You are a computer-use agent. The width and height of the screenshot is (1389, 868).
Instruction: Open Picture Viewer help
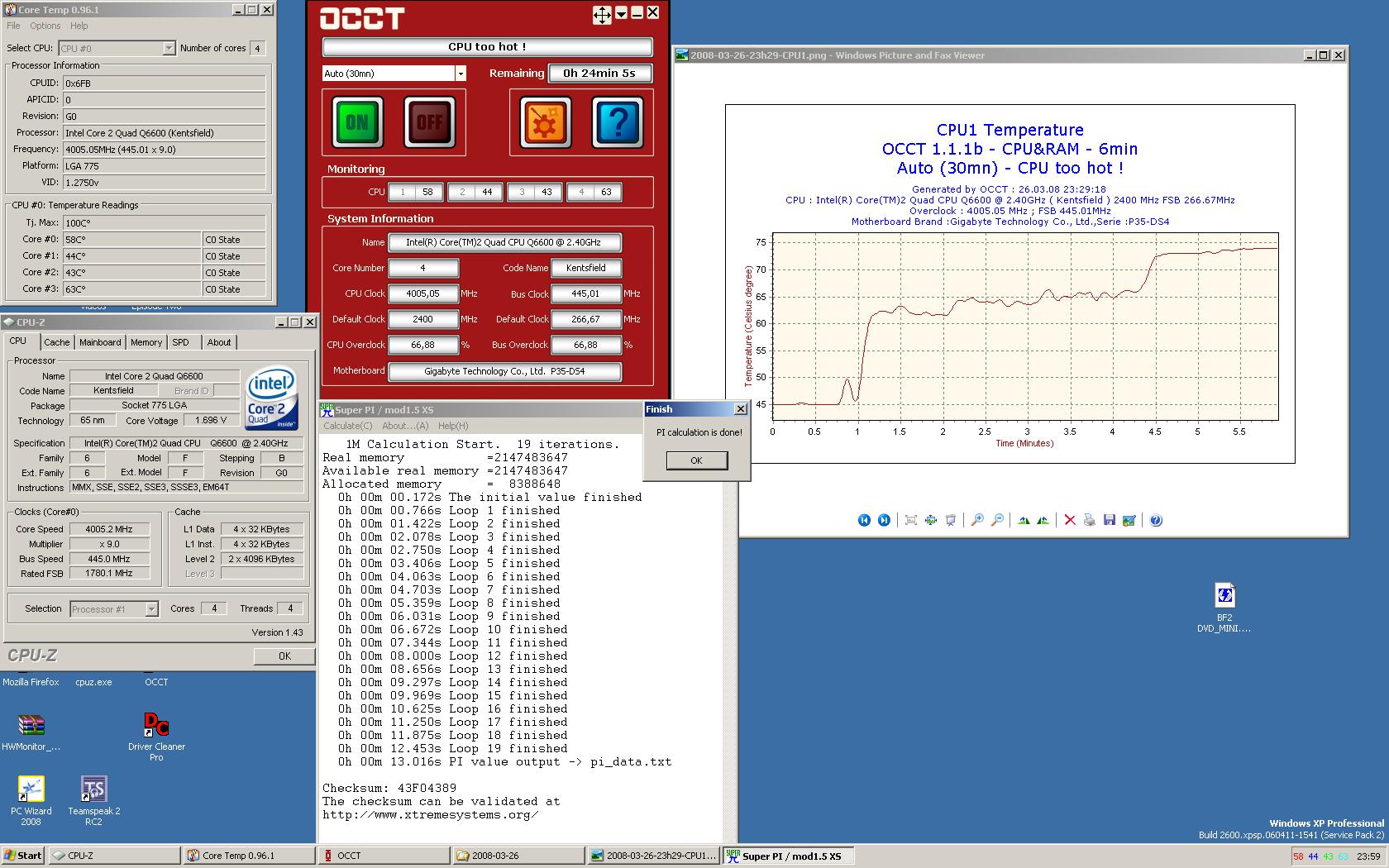coord(1156,520)
